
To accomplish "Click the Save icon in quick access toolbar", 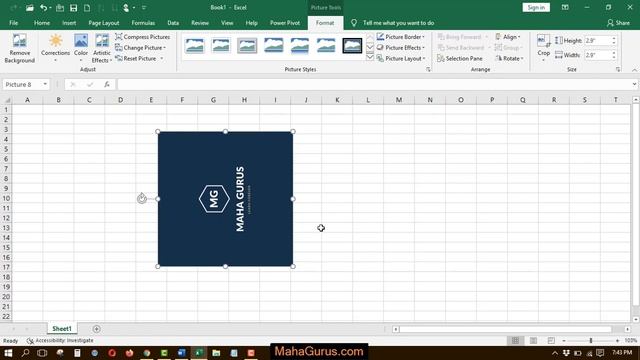I will point(73,8).
